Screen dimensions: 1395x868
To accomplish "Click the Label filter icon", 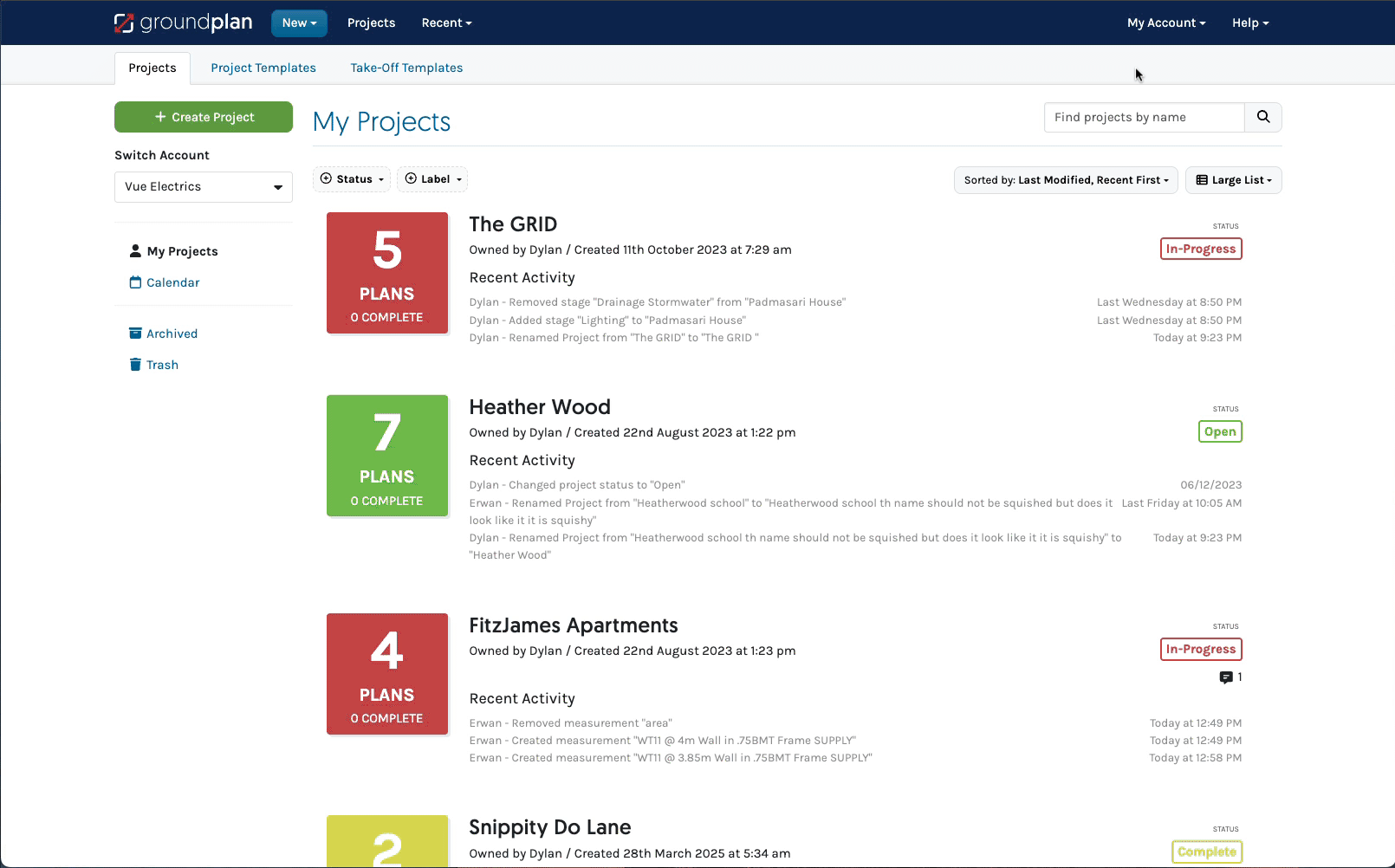I will (x=412, y=178).
